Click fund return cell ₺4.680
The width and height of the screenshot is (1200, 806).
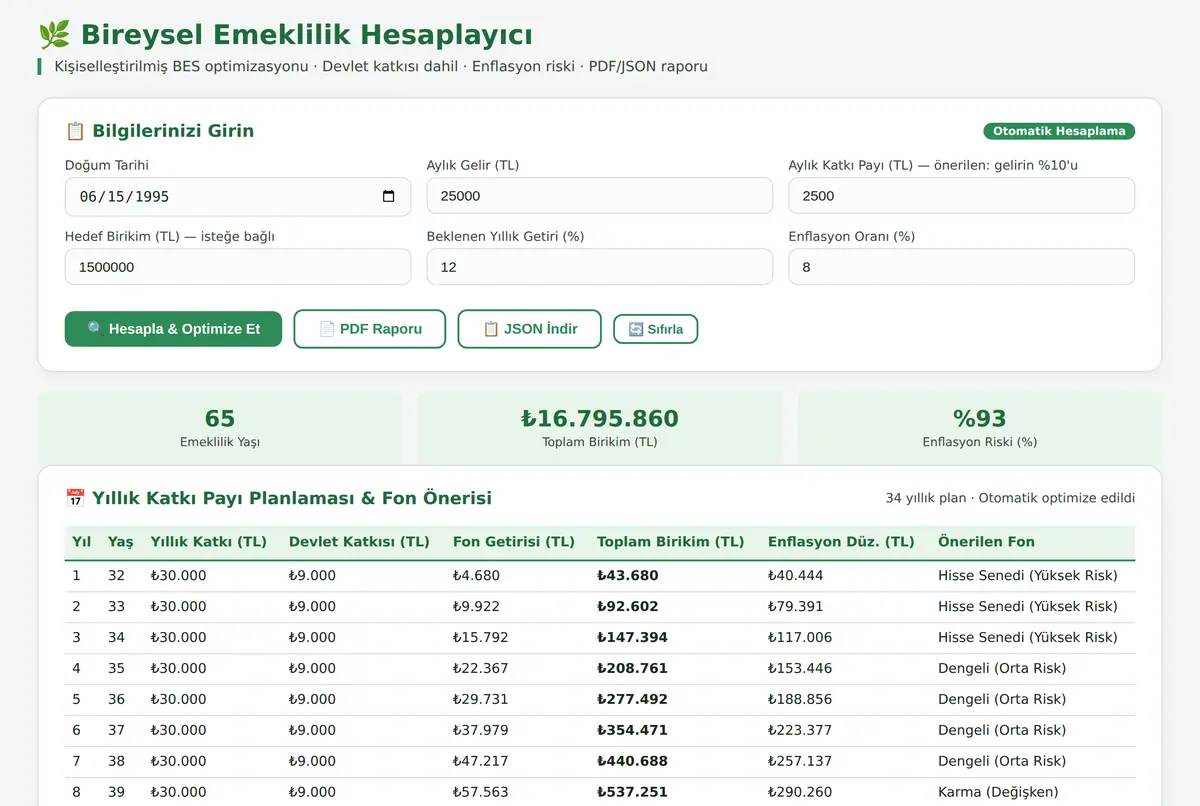(477, 576)
